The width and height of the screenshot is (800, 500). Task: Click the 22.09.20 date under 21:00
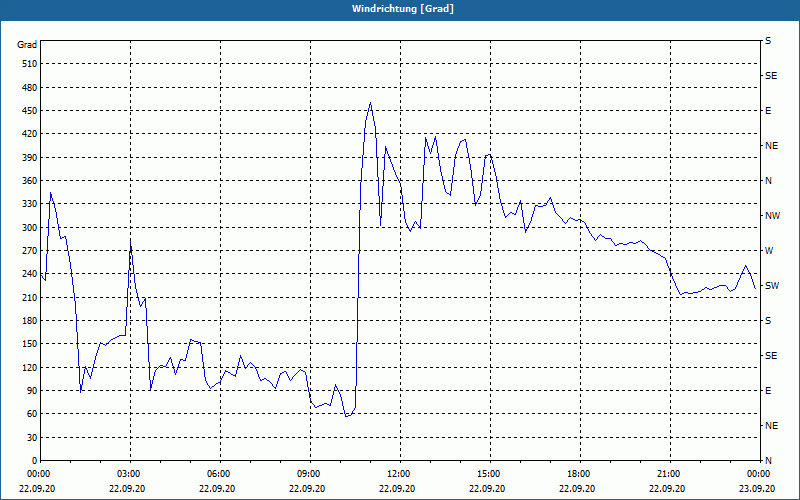(x=667, y=489)
